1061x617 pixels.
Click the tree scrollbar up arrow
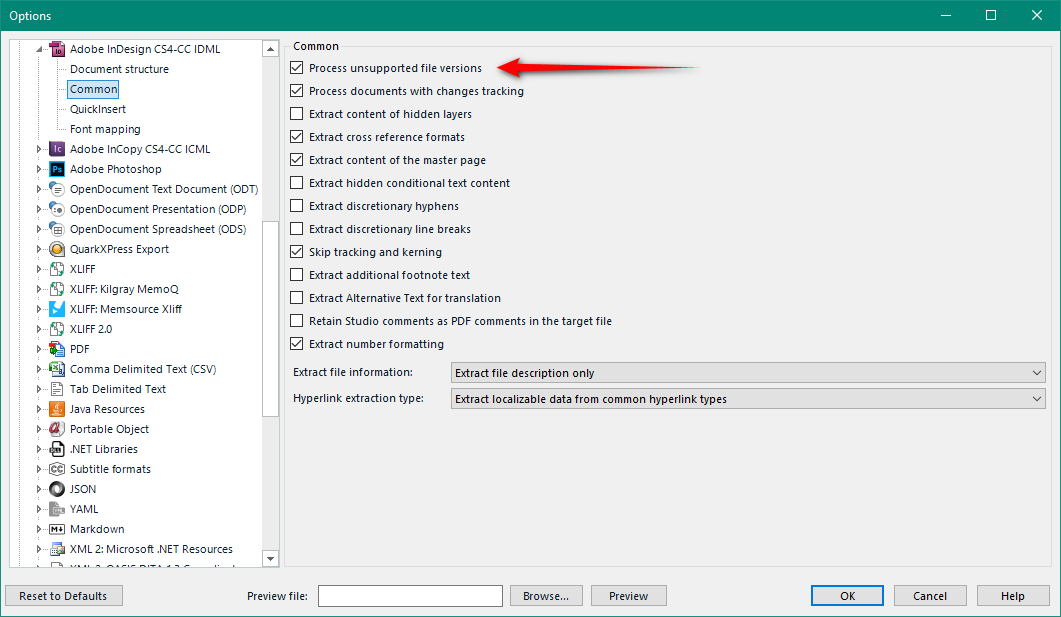[x=271, y=49]
